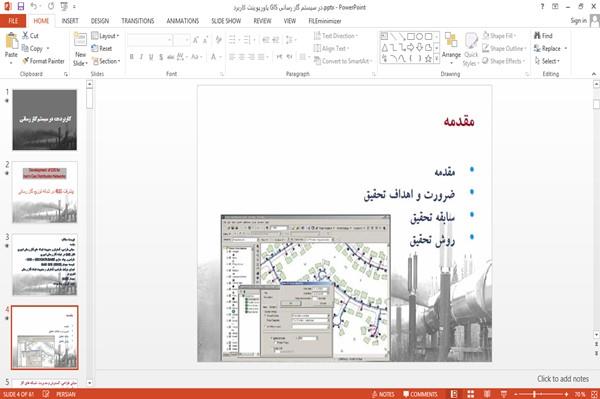The width and height of the screenshot is (600, 399).
Task: Open the ANIMATIONS tab
Action: (183, 21)
